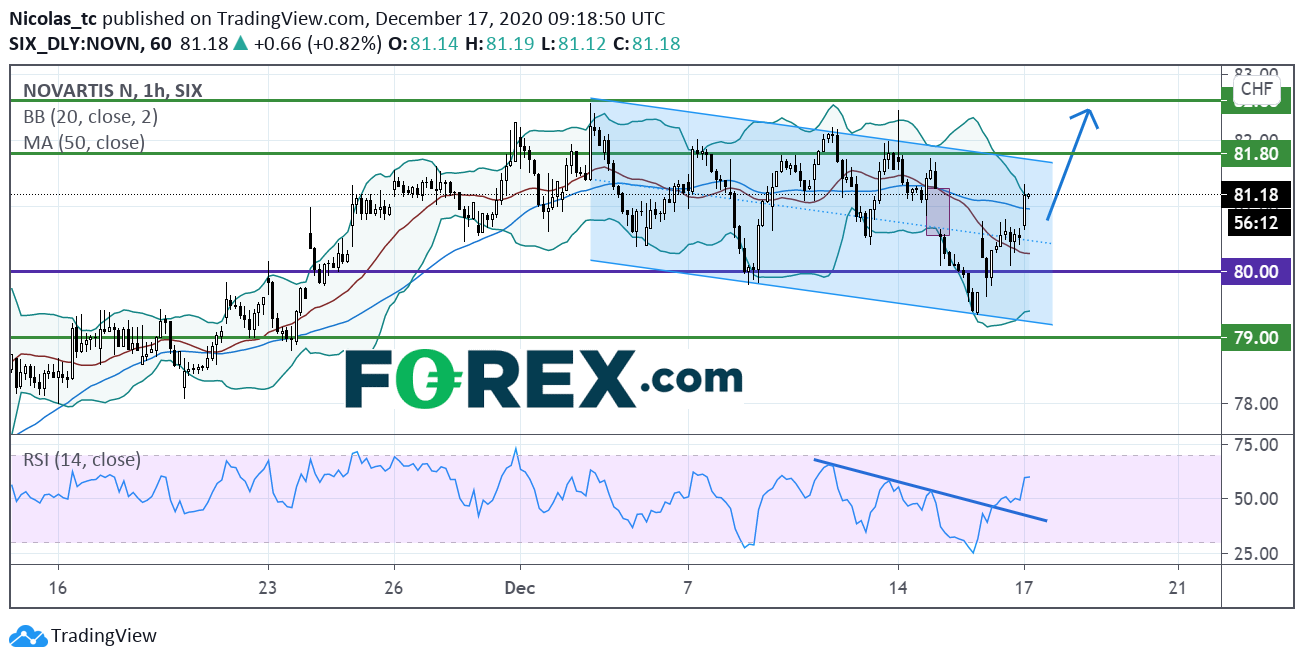Click the current price 81.18 label
The image size is (1304, 663).
pos(1255,195)
